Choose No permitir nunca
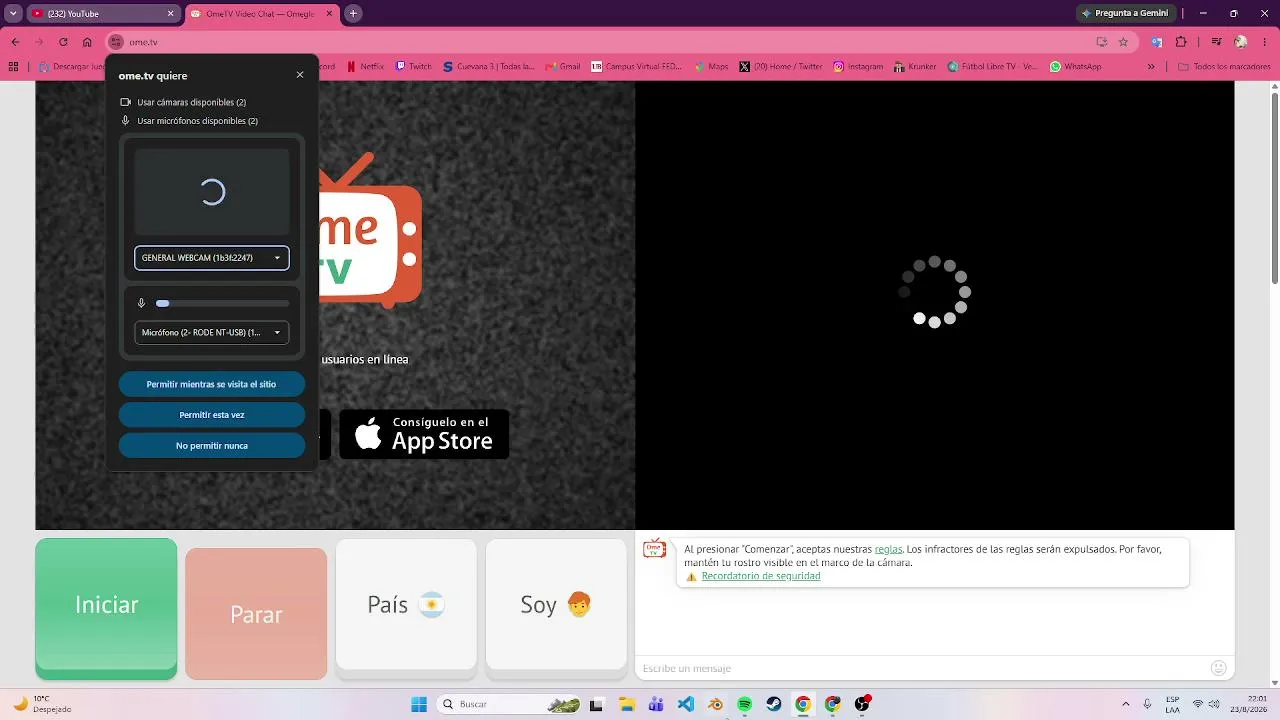 [212, 446]
